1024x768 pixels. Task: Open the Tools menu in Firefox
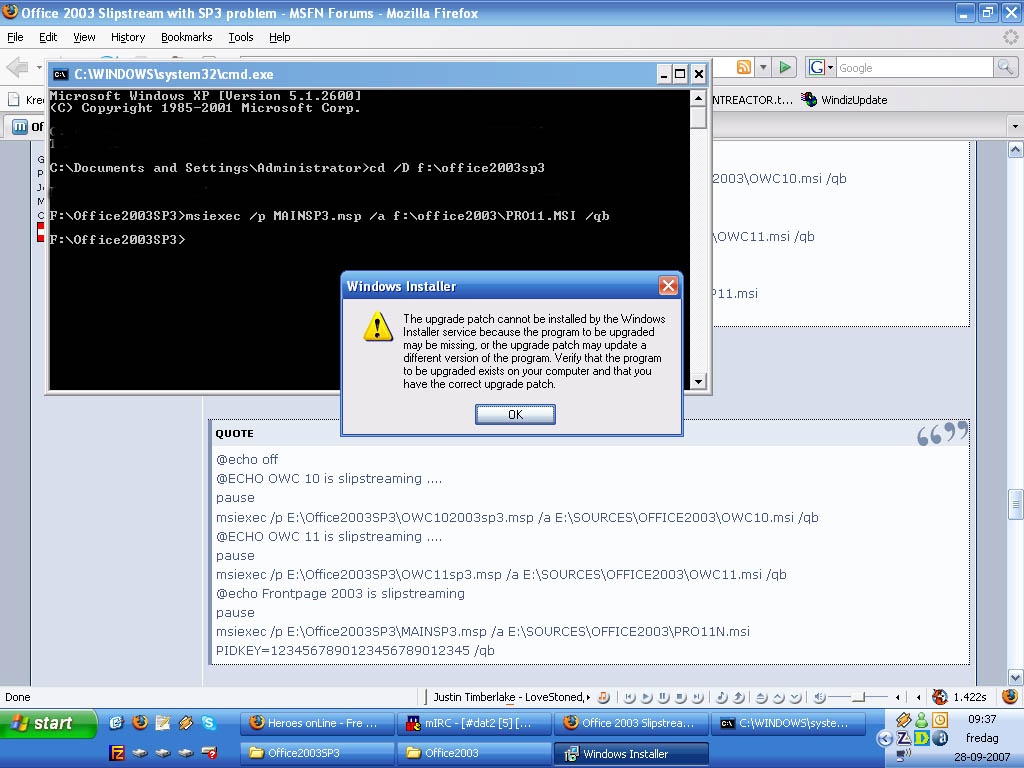click(241, 37)
